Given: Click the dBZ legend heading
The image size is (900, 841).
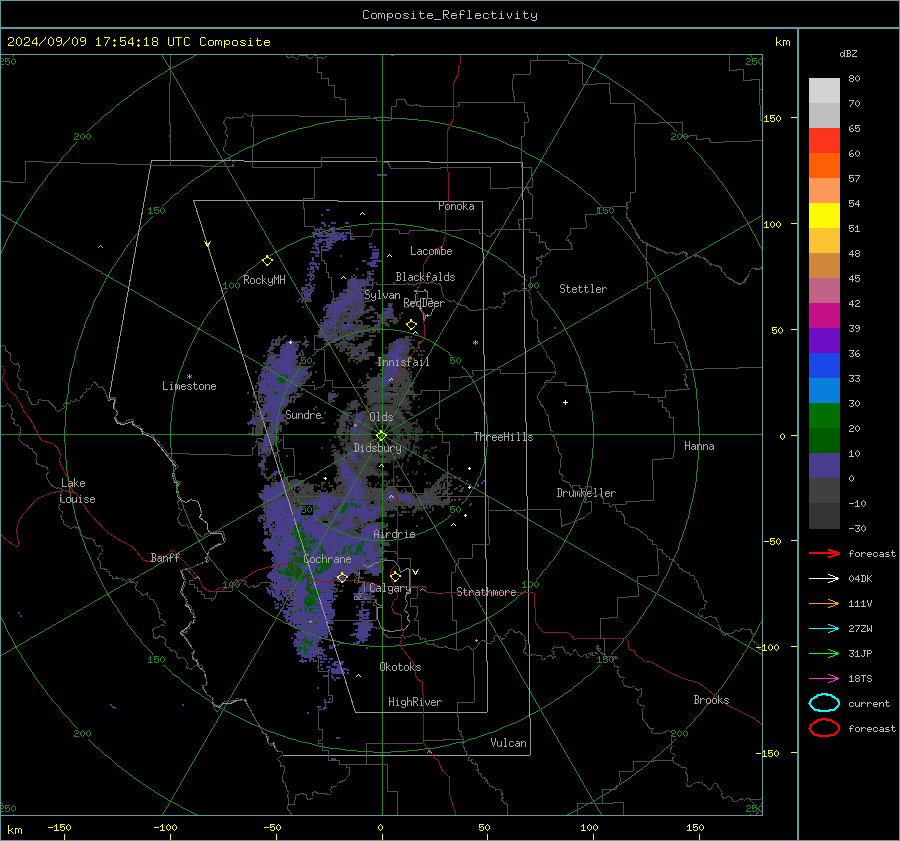Looking at the screenshot, I should click(848, 53).
